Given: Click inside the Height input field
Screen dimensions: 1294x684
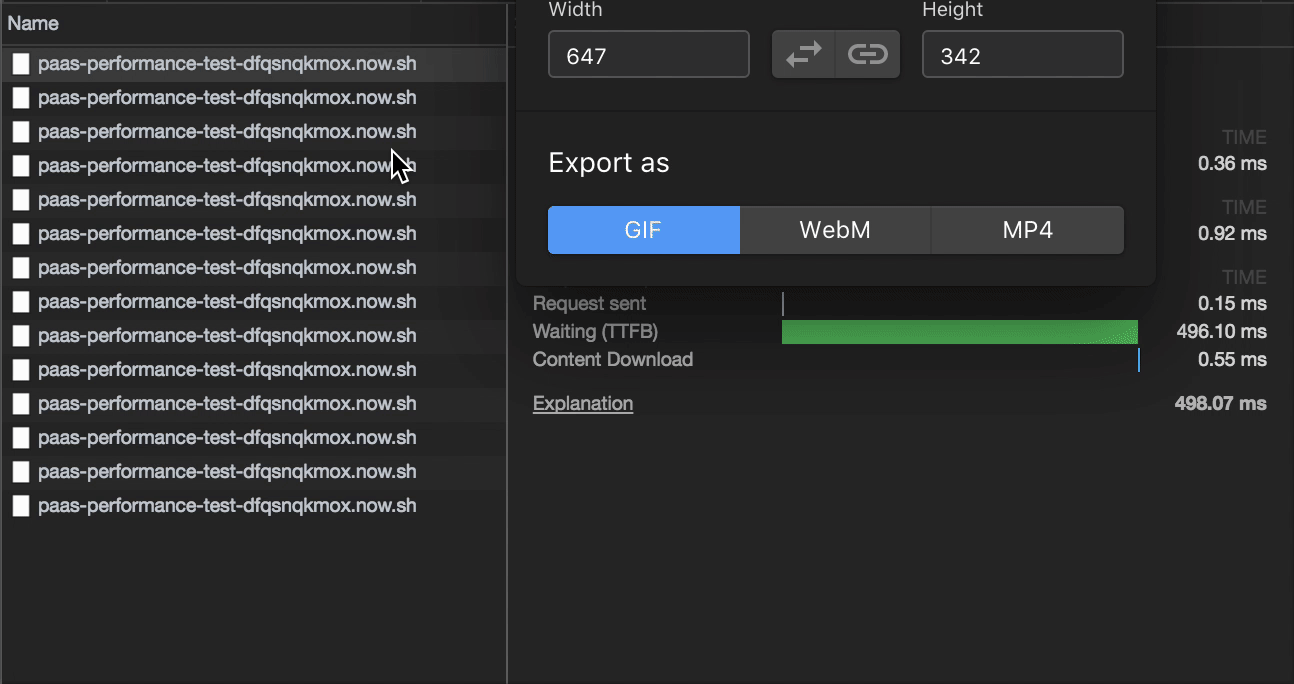Looking at the screenshot, I should point(1022,54).
